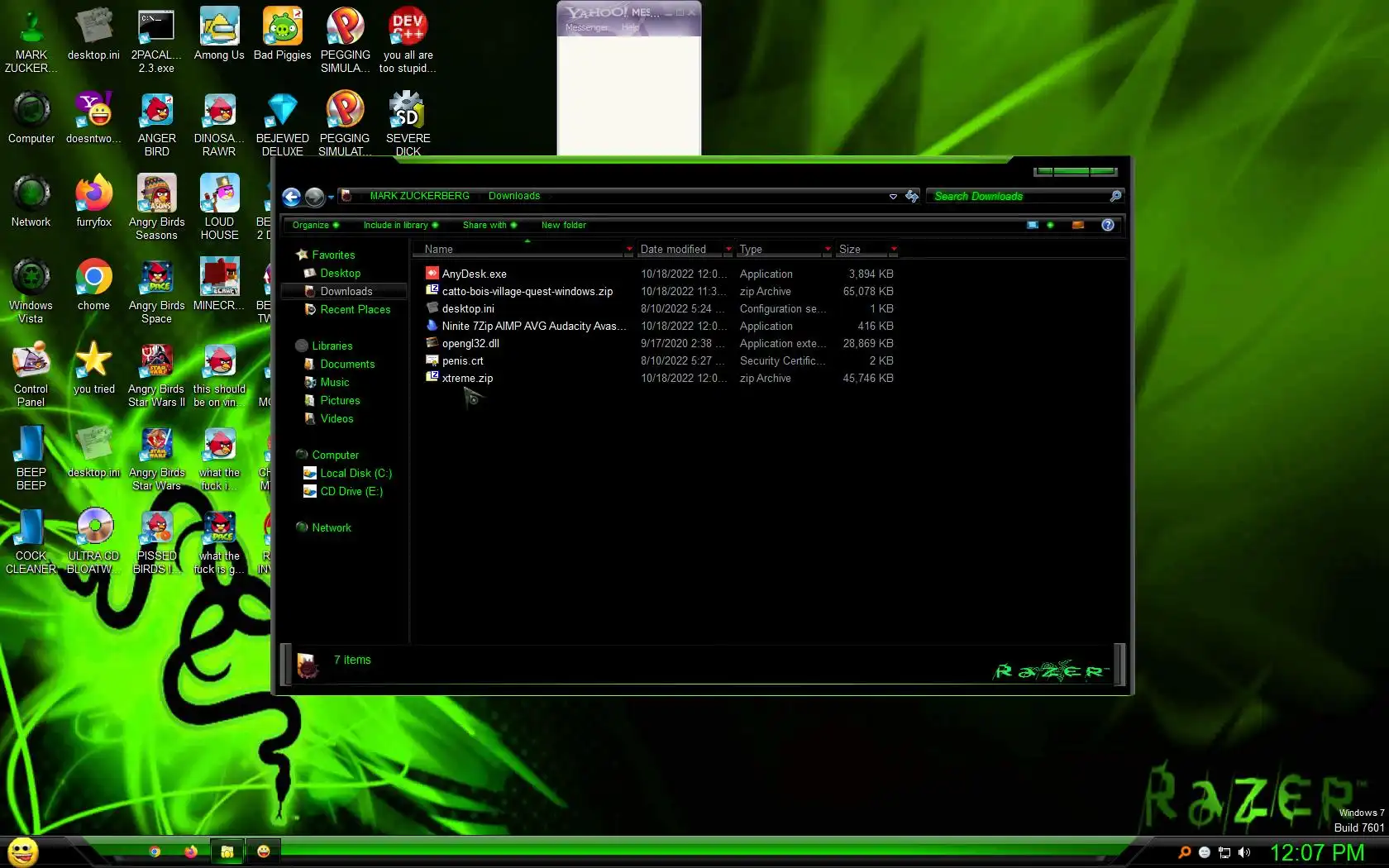
Task: Open the Organize dropdown menu
Action: [316, 225]
